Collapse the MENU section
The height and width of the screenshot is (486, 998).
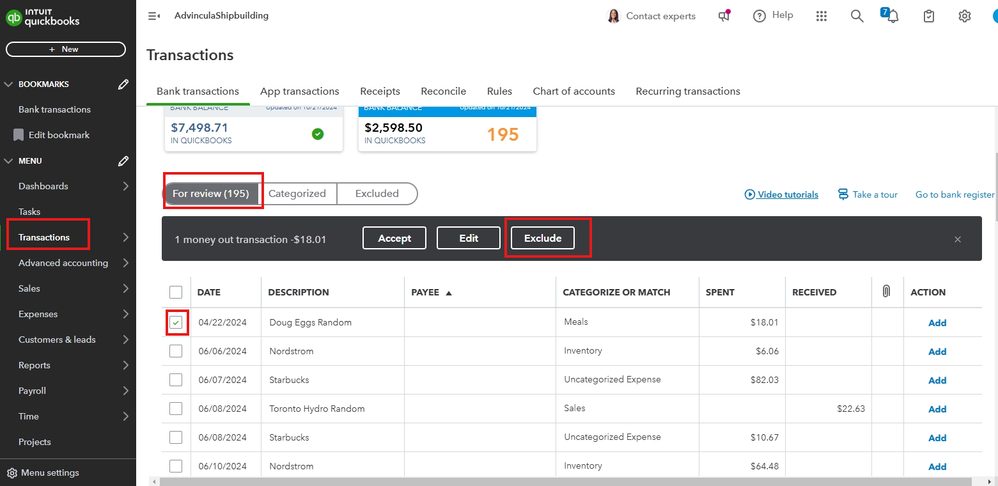pyautogui.click(x=8, y=161)
